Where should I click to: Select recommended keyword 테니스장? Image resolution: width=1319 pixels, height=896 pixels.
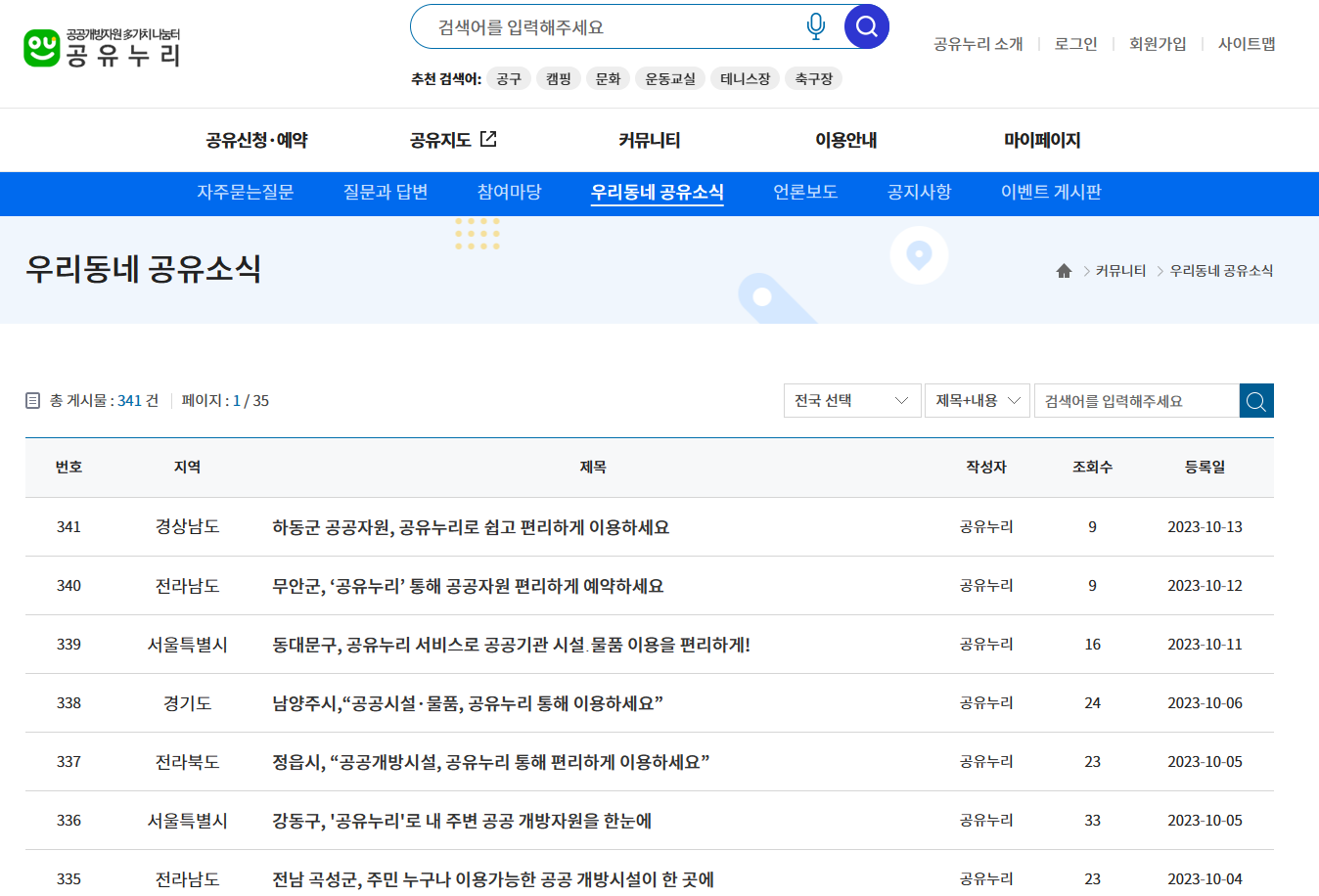[x=746, y=78]
